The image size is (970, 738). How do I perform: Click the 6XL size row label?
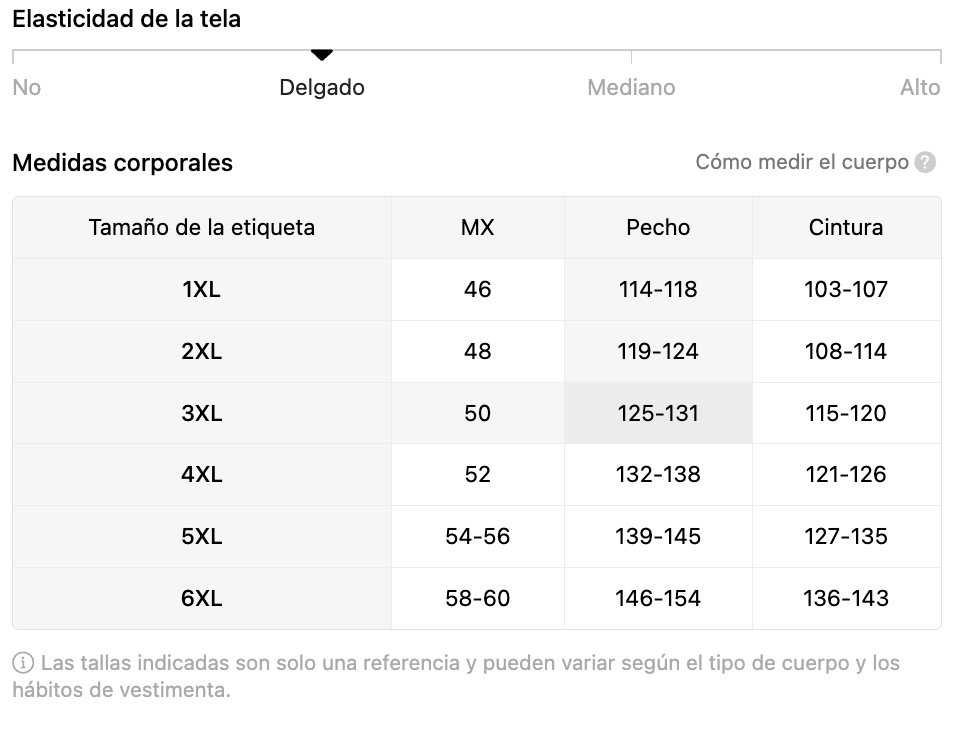[202, 599]
